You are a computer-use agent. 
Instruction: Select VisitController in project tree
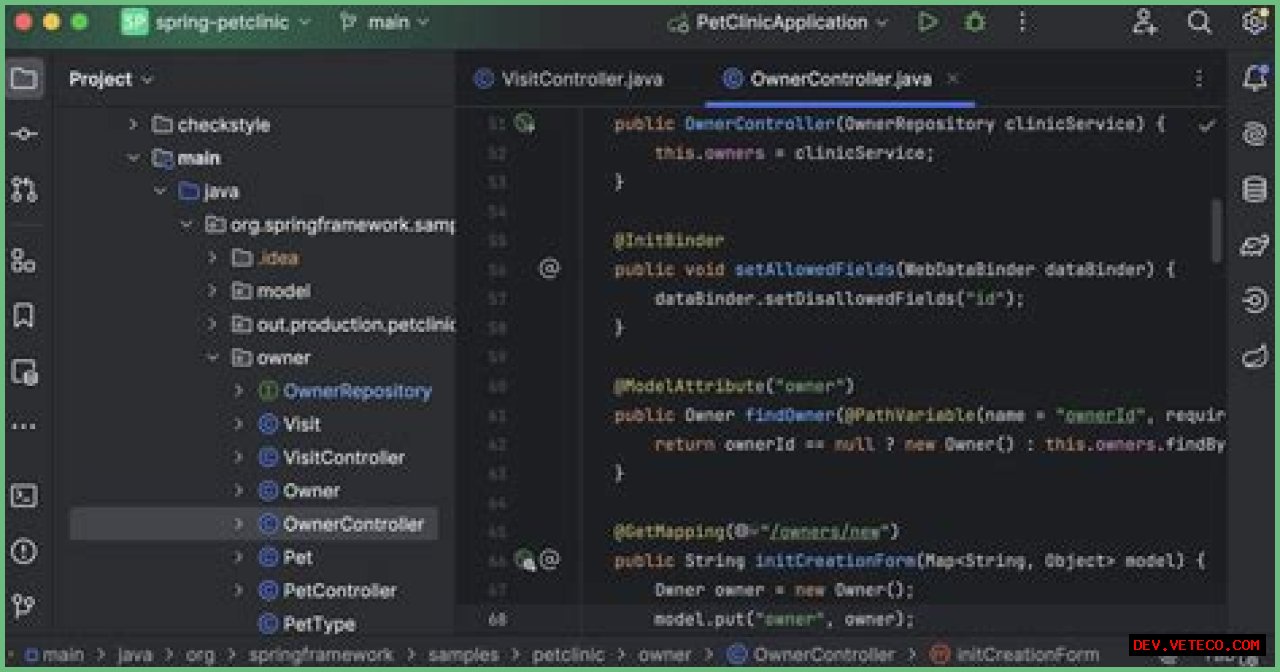[344, 457]
